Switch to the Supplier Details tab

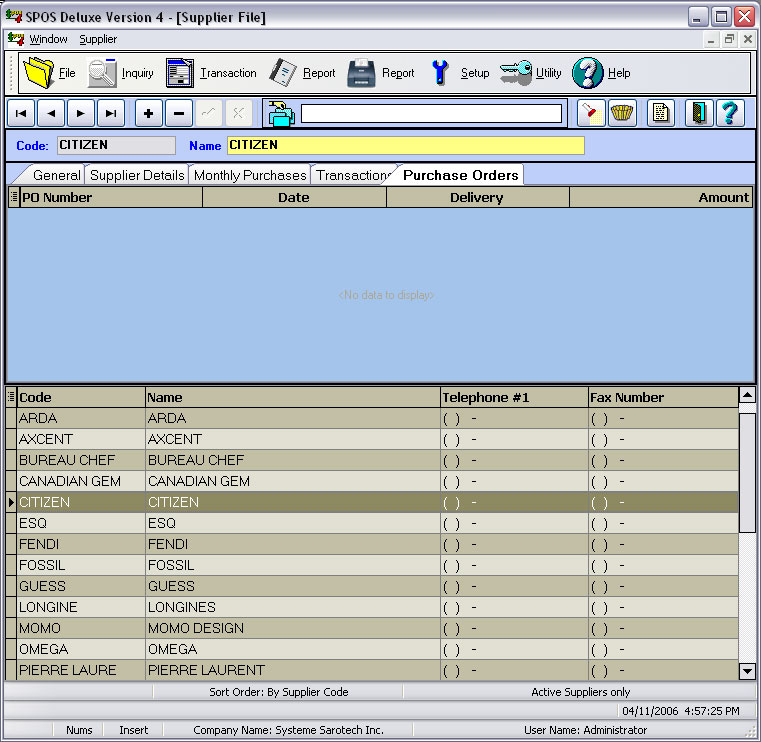pyautogui.click(x=137, y=175)
